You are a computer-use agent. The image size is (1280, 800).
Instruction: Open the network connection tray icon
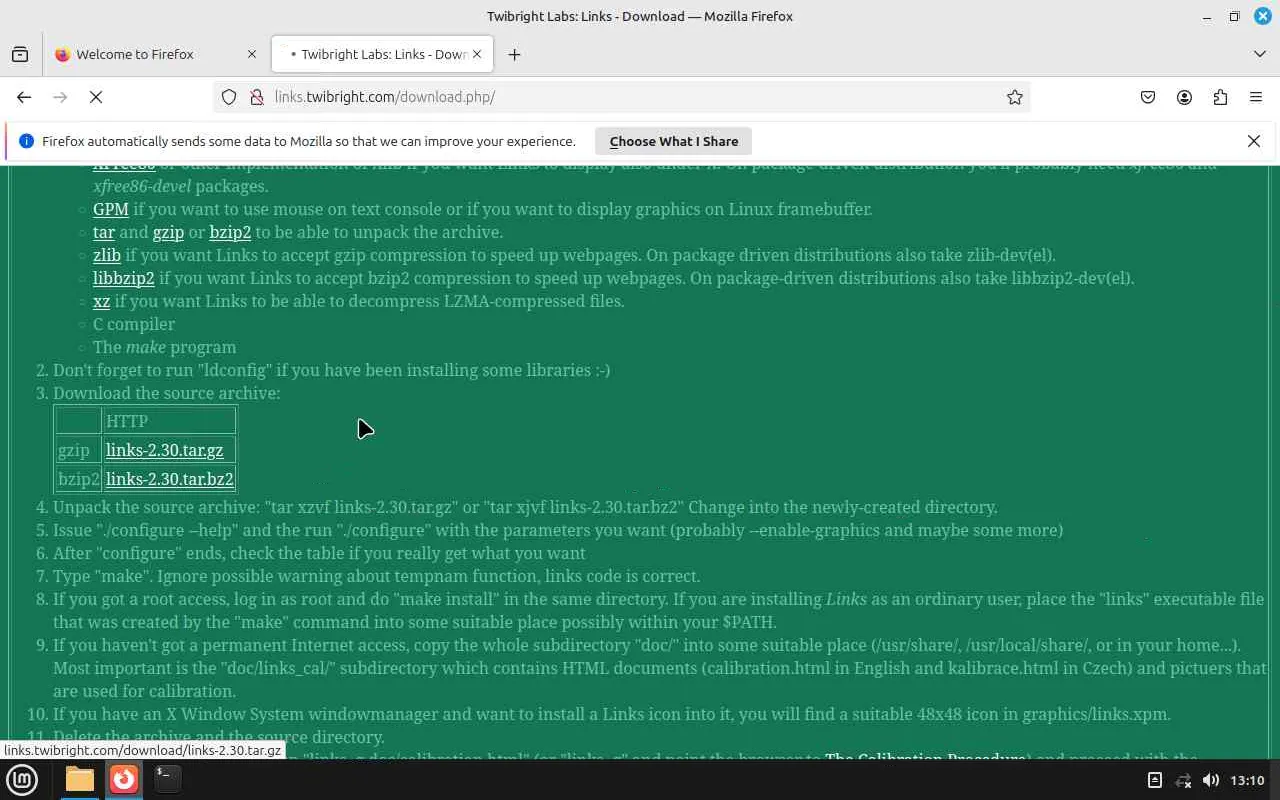1183,780
